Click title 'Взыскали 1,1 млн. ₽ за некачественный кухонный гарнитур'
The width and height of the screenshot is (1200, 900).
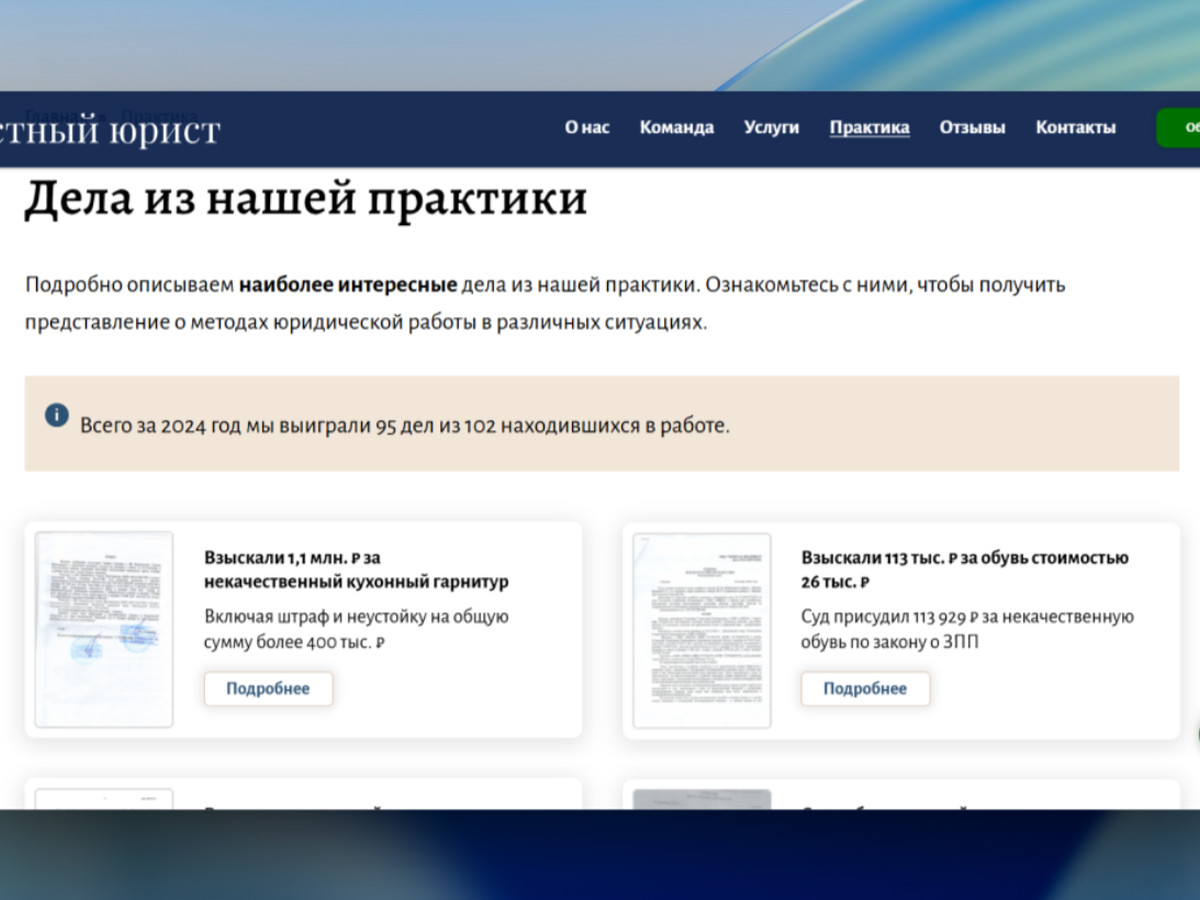point(357,570)
